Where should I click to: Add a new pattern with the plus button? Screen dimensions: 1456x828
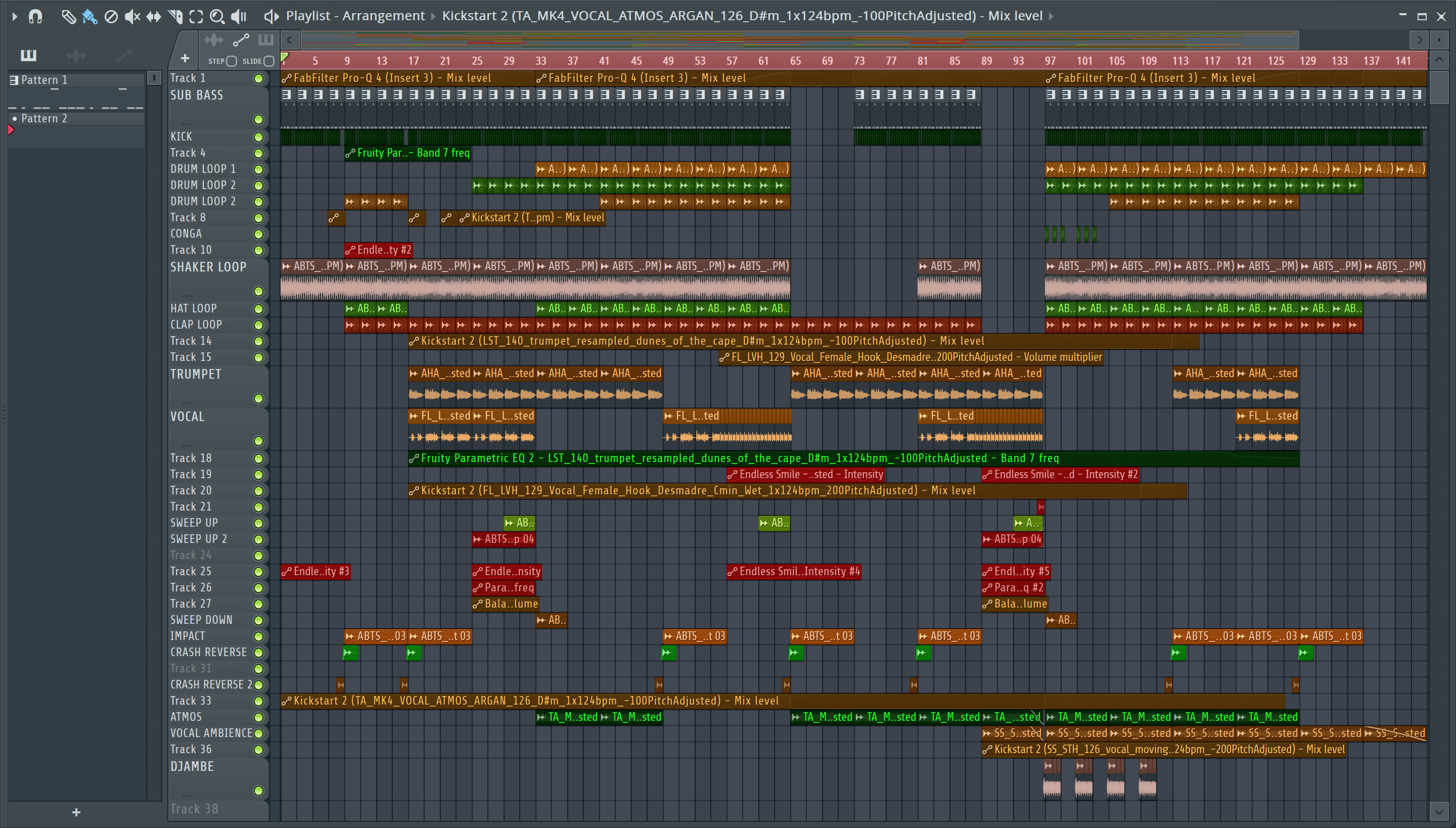click(x=76, y=813)
